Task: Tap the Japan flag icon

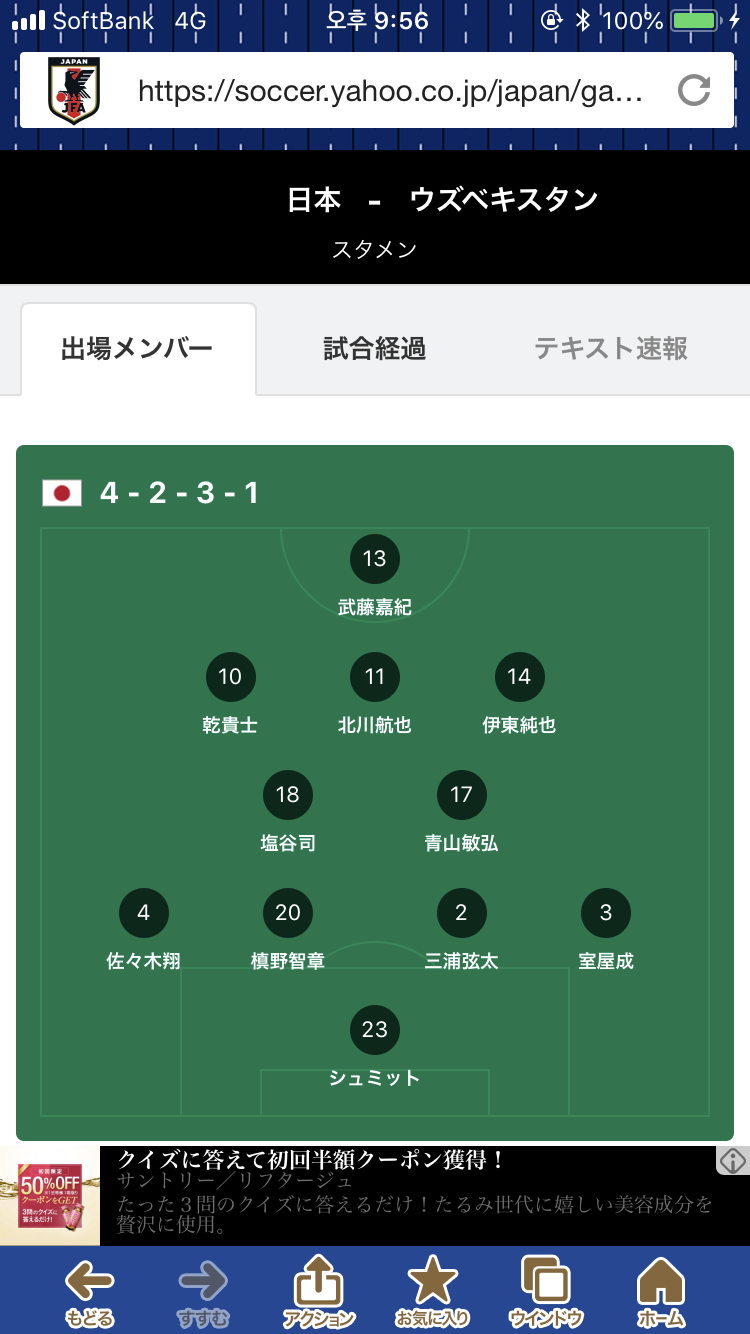Action: 62,493
